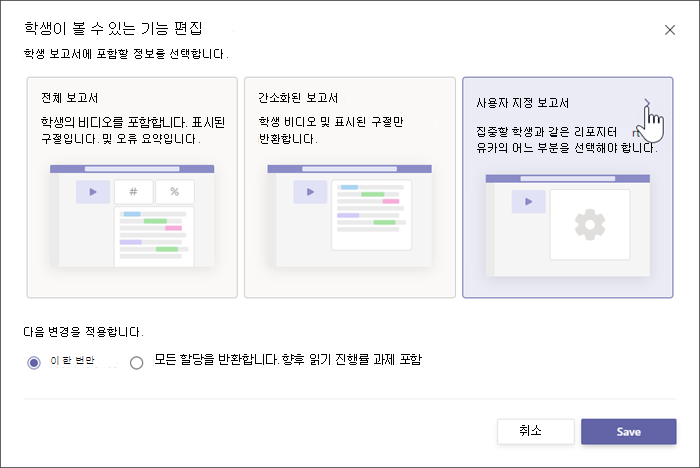700x468 pixels.
Task: Click the highlighted passage thumbnail in 전체 보고서
Action: (x=154, y=237)
